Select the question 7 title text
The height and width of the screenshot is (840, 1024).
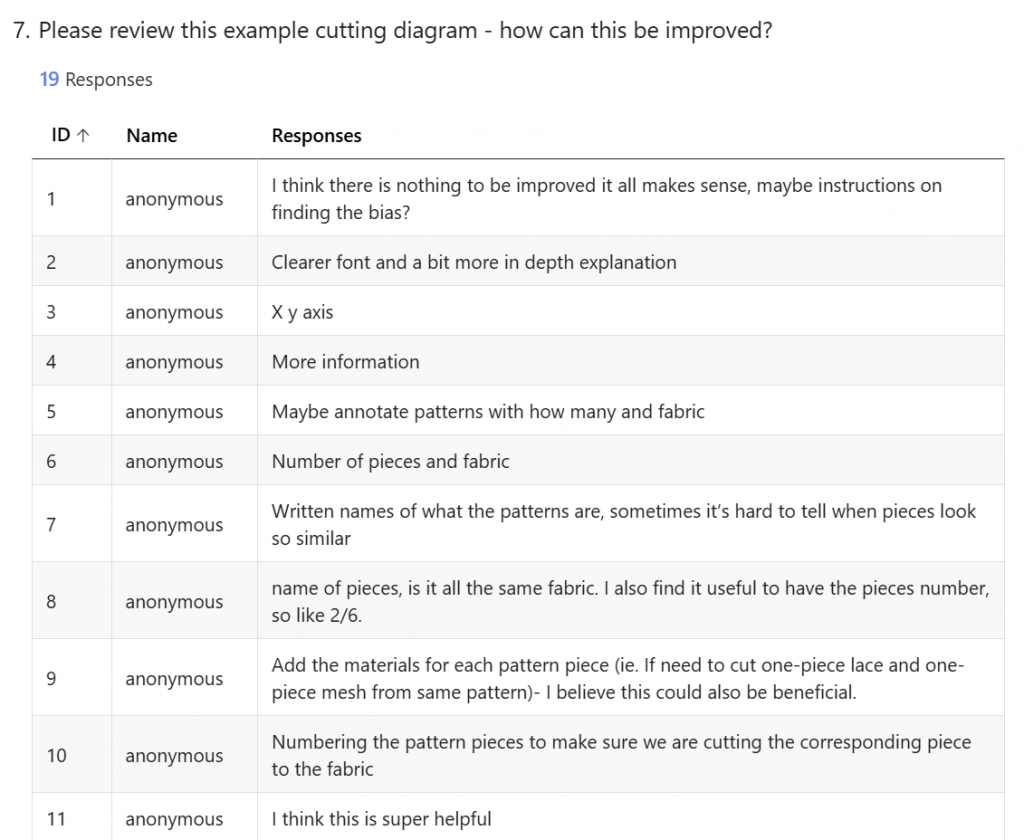tap(392, 30)
